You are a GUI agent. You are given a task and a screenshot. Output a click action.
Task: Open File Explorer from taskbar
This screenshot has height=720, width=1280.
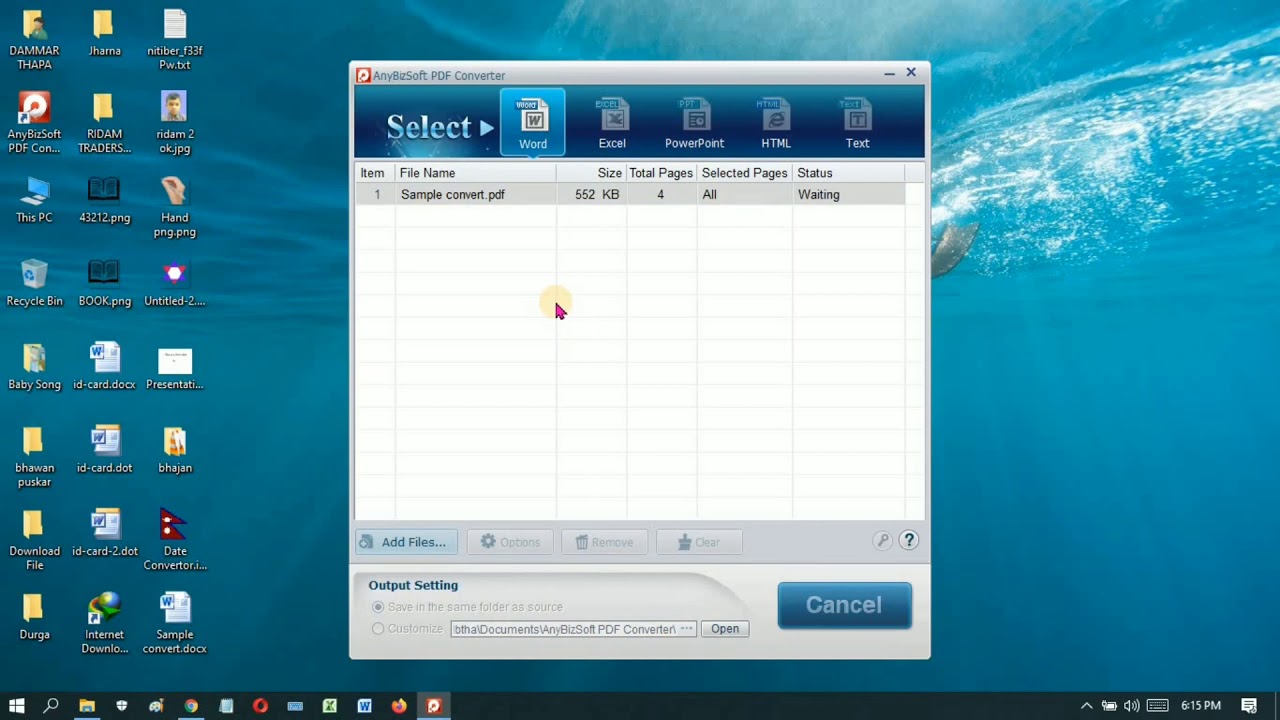pos(87,706)
